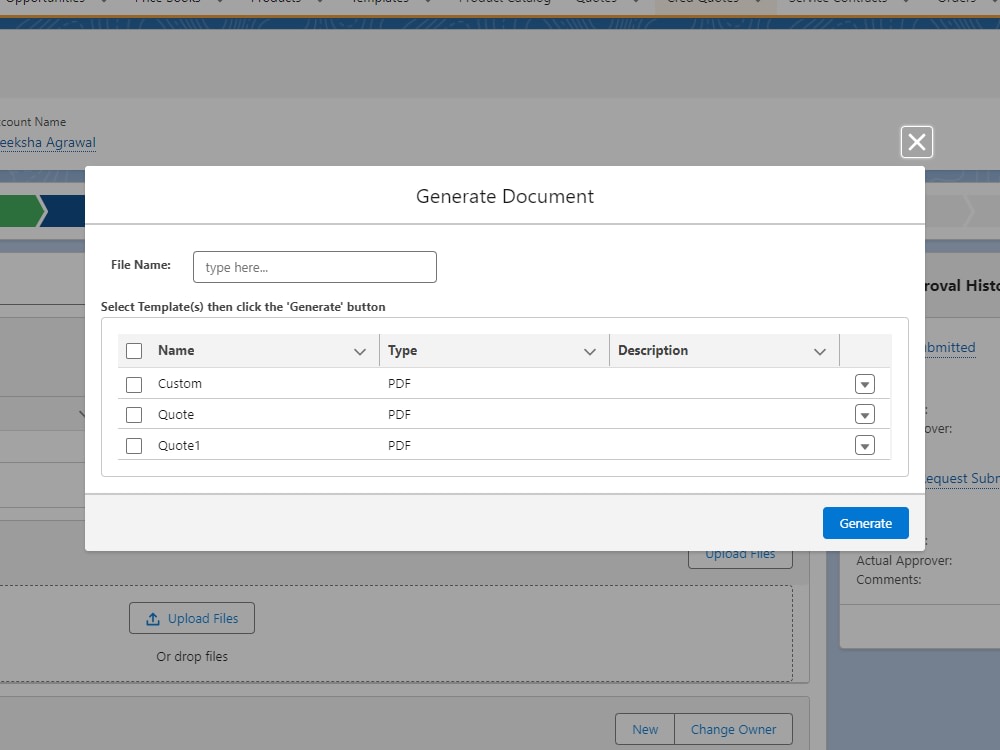Open Type column header chevron
The height and width of the screenshot is (750, 1000).
click(x=590, y=351)
